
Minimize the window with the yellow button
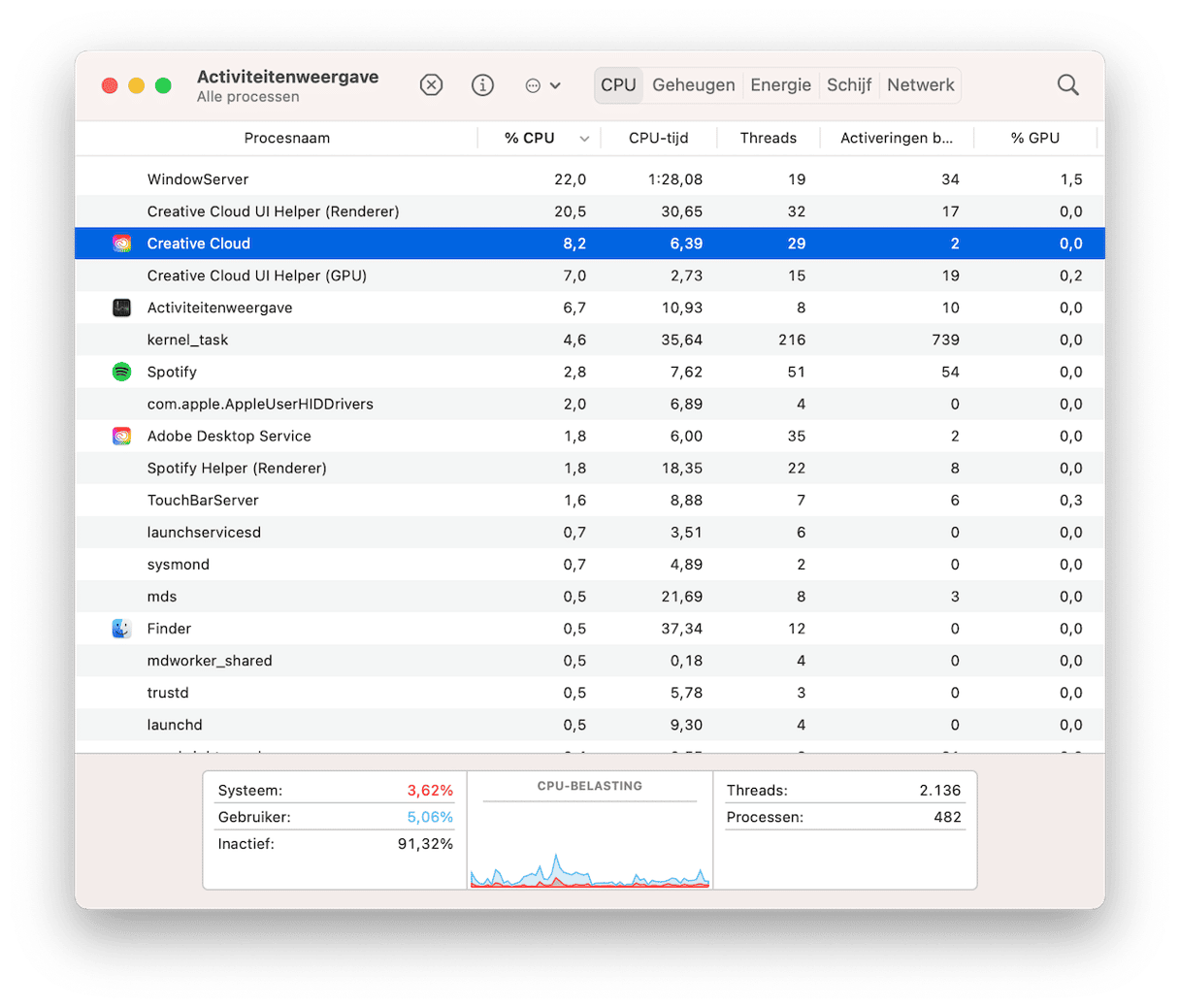tap(137, 85)
